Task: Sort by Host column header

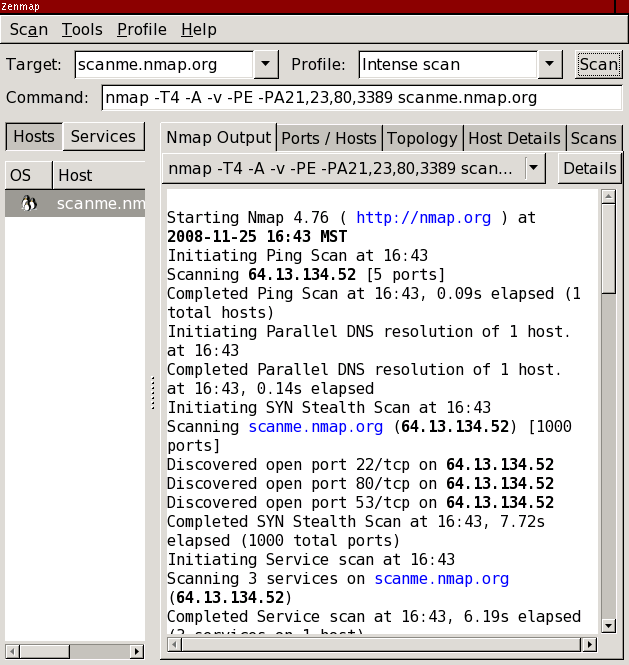Action: 99,175
